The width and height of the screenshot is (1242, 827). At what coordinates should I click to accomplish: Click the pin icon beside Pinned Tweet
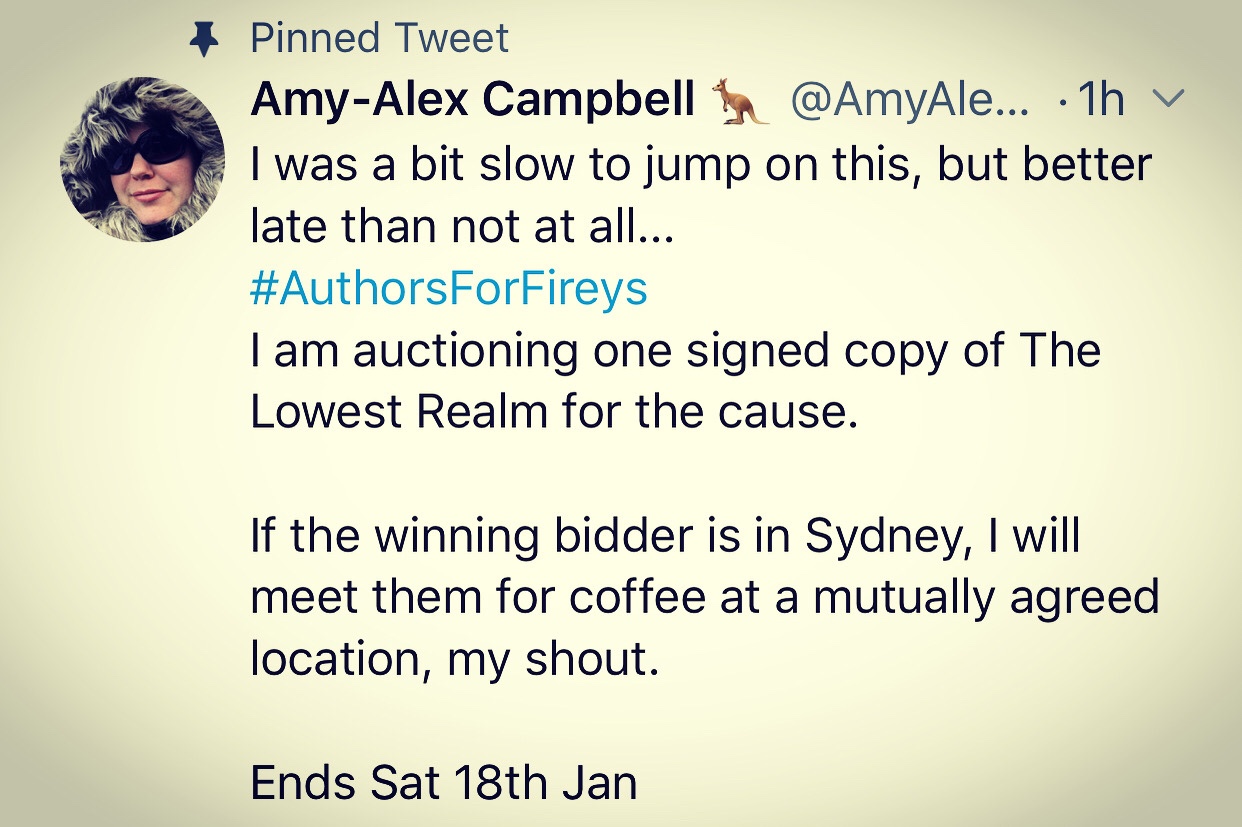[x=204, y=40]
